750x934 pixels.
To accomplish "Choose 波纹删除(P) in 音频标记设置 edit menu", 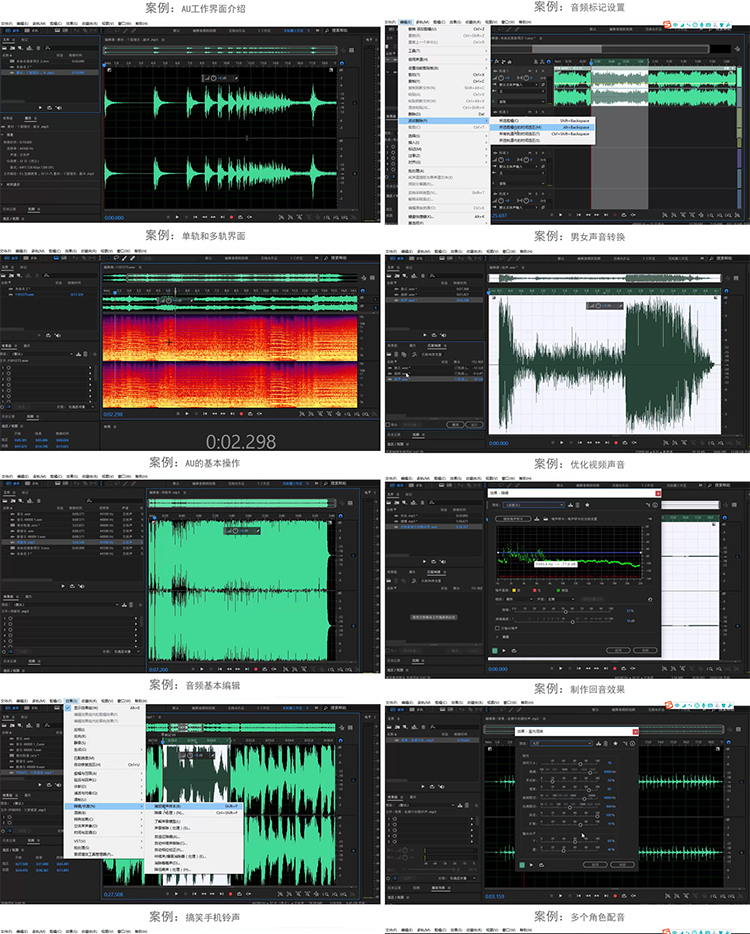I will pyautogui.click(x=444, y=121).
